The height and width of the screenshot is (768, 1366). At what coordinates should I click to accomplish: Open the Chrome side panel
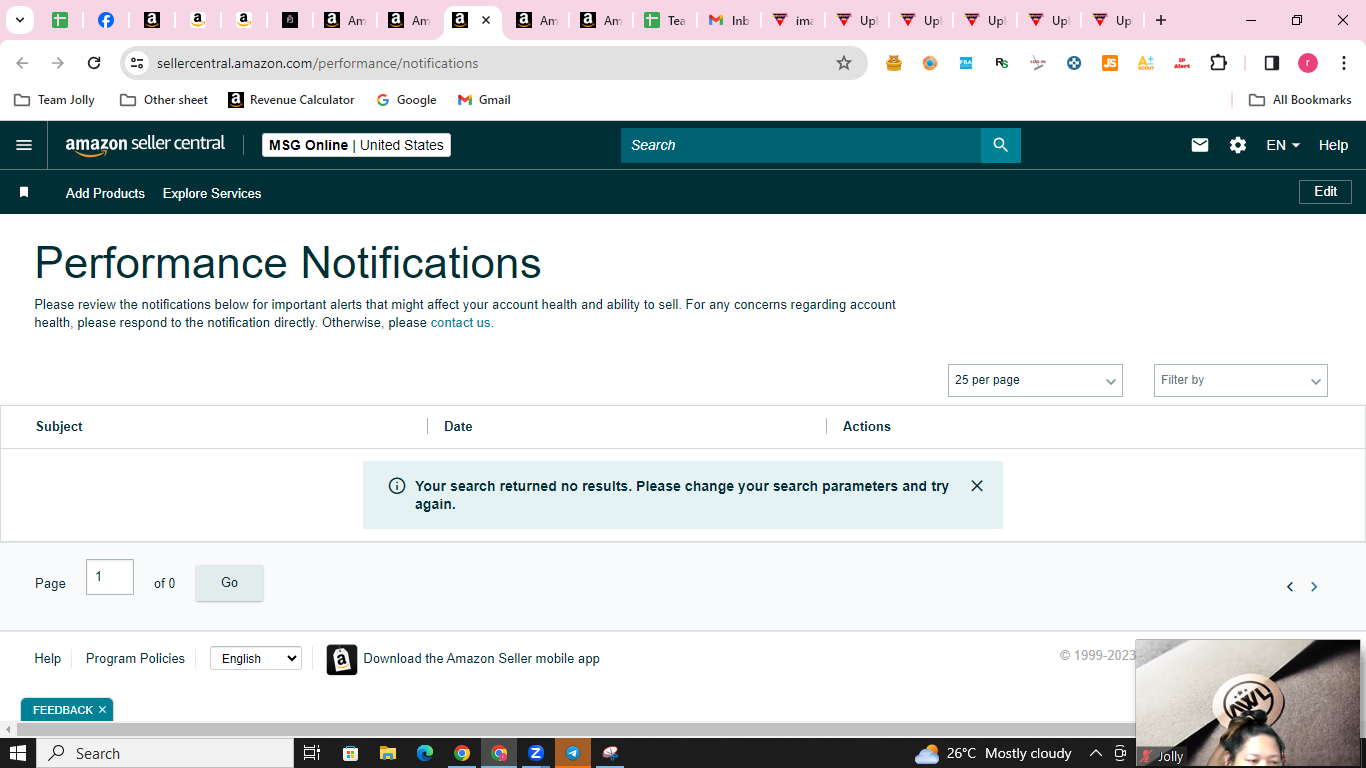pos(1272,63)
